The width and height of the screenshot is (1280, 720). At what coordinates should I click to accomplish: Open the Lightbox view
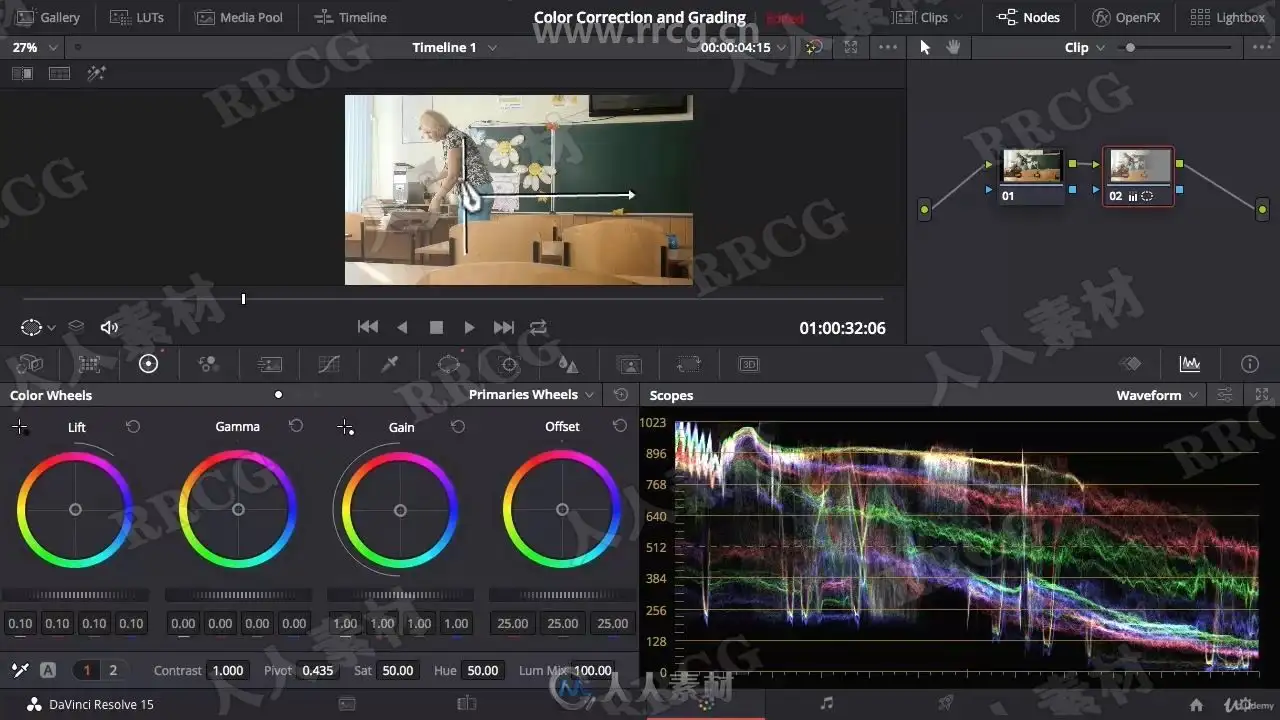[1228, 17]
